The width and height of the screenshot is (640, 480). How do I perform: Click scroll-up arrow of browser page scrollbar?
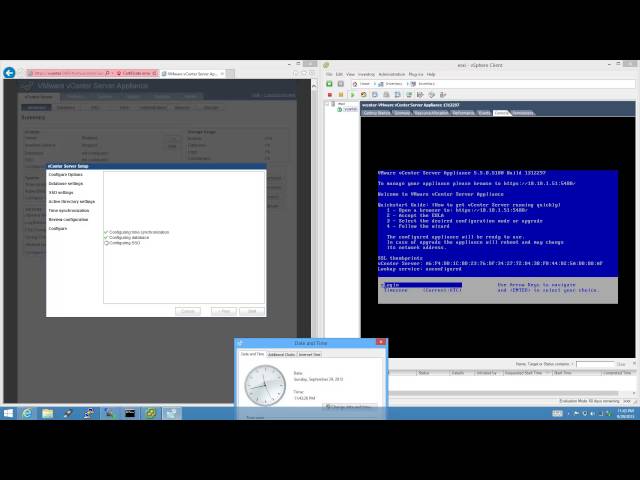(x=313, y=85)
